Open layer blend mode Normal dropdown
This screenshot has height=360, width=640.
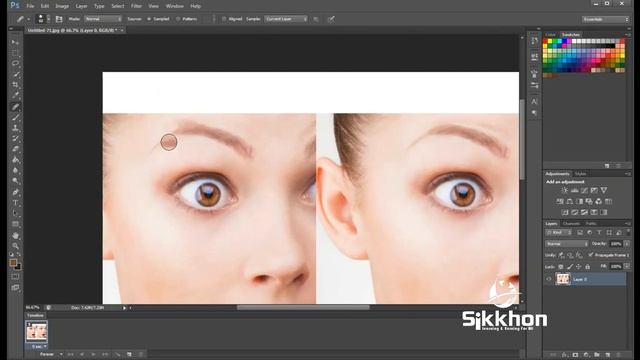(x=567, y=244)
